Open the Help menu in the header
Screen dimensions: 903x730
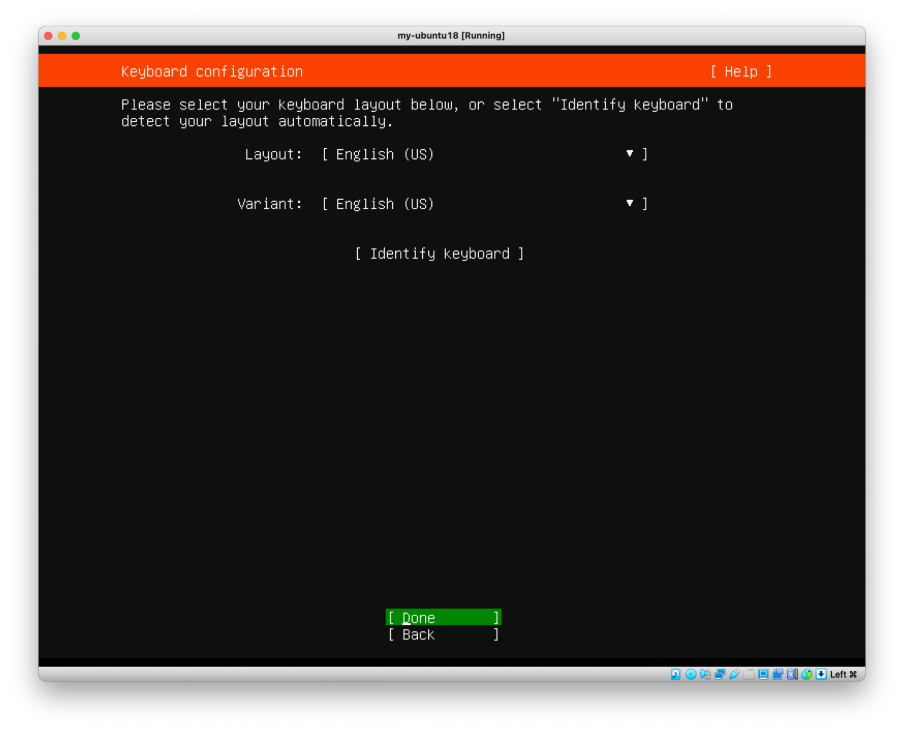tap(741, 71)
